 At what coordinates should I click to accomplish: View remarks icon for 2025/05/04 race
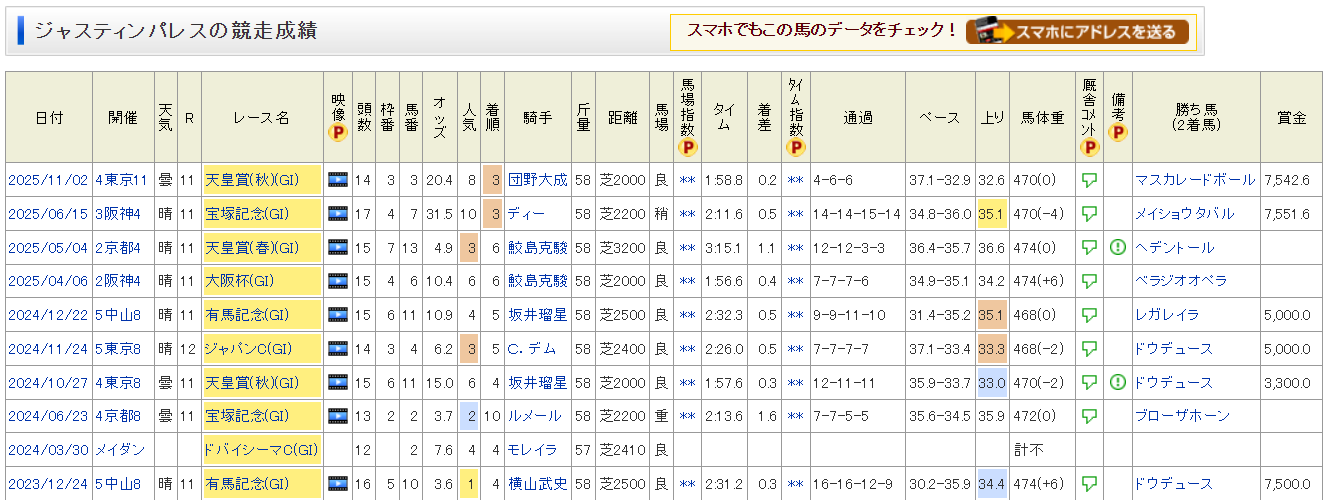(x=1118, y=247)
